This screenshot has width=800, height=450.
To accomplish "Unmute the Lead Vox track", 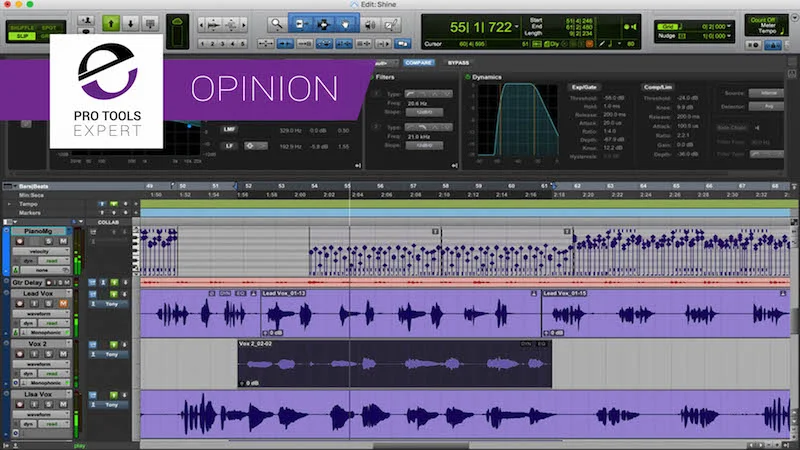I will 63,304.
